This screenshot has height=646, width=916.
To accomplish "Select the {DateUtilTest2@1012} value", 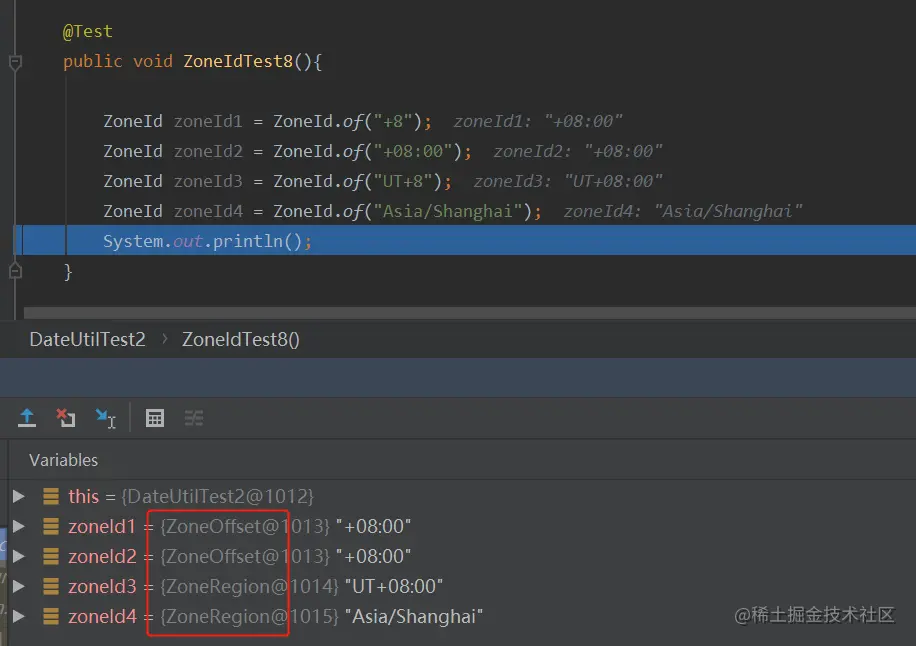I will [217, 496].
